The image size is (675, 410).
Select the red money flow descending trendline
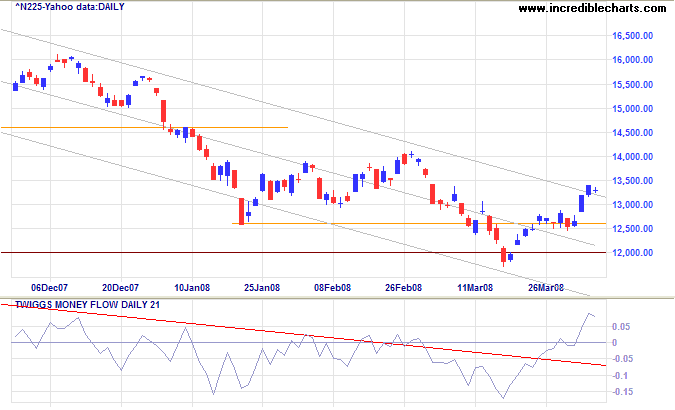coord(303,335)
